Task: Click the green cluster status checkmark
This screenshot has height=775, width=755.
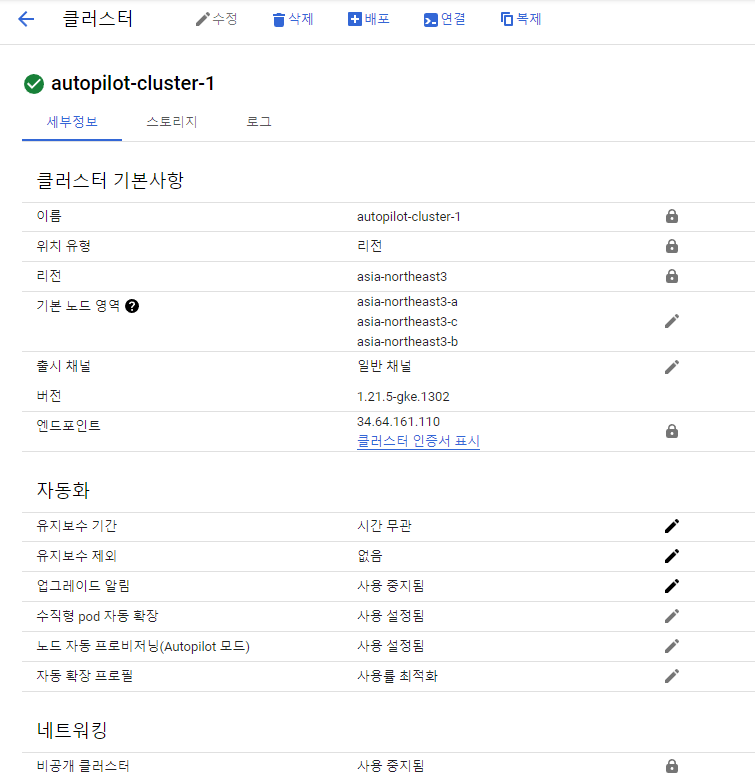Action: (x=34, y=84)
